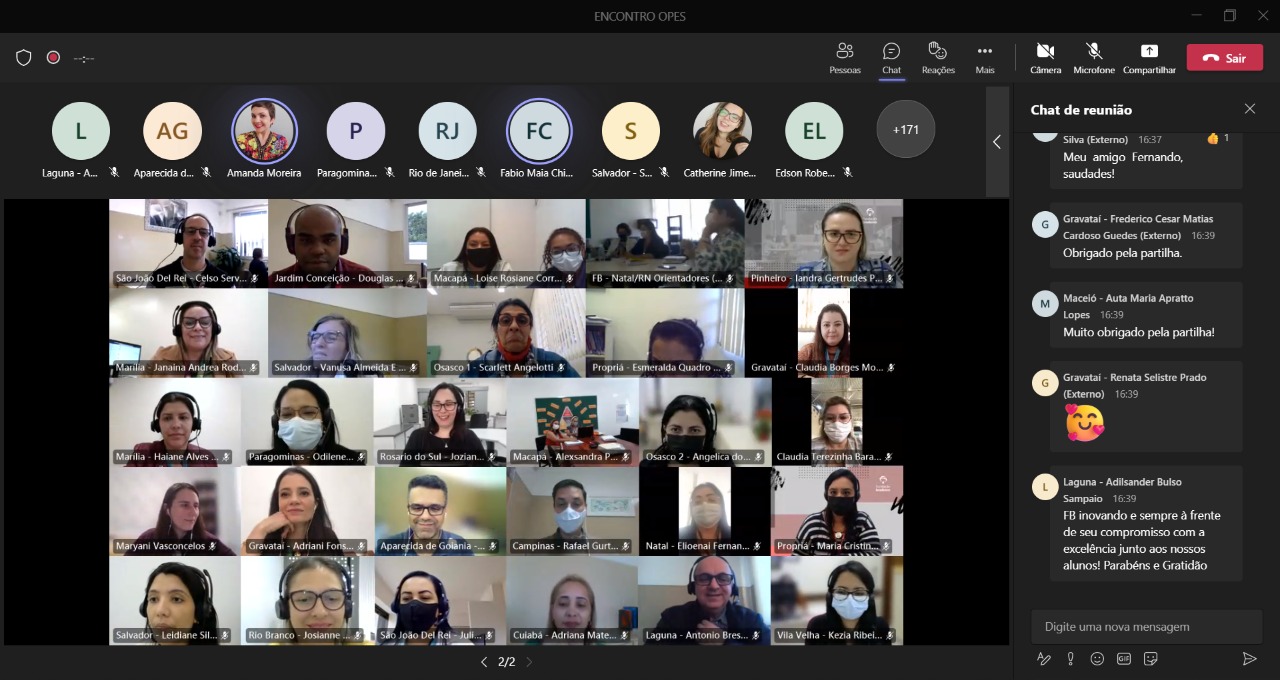Open the Pessoas participants panel

[844, 58]
